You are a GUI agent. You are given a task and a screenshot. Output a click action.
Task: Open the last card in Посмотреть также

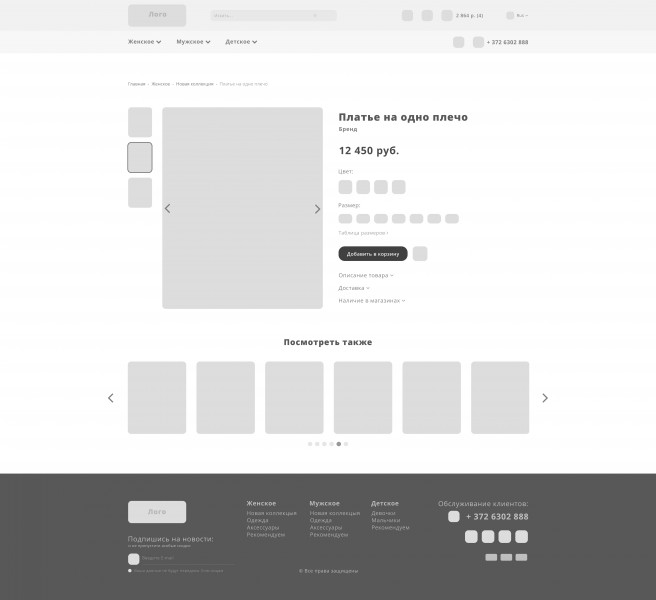coord(500,398)
